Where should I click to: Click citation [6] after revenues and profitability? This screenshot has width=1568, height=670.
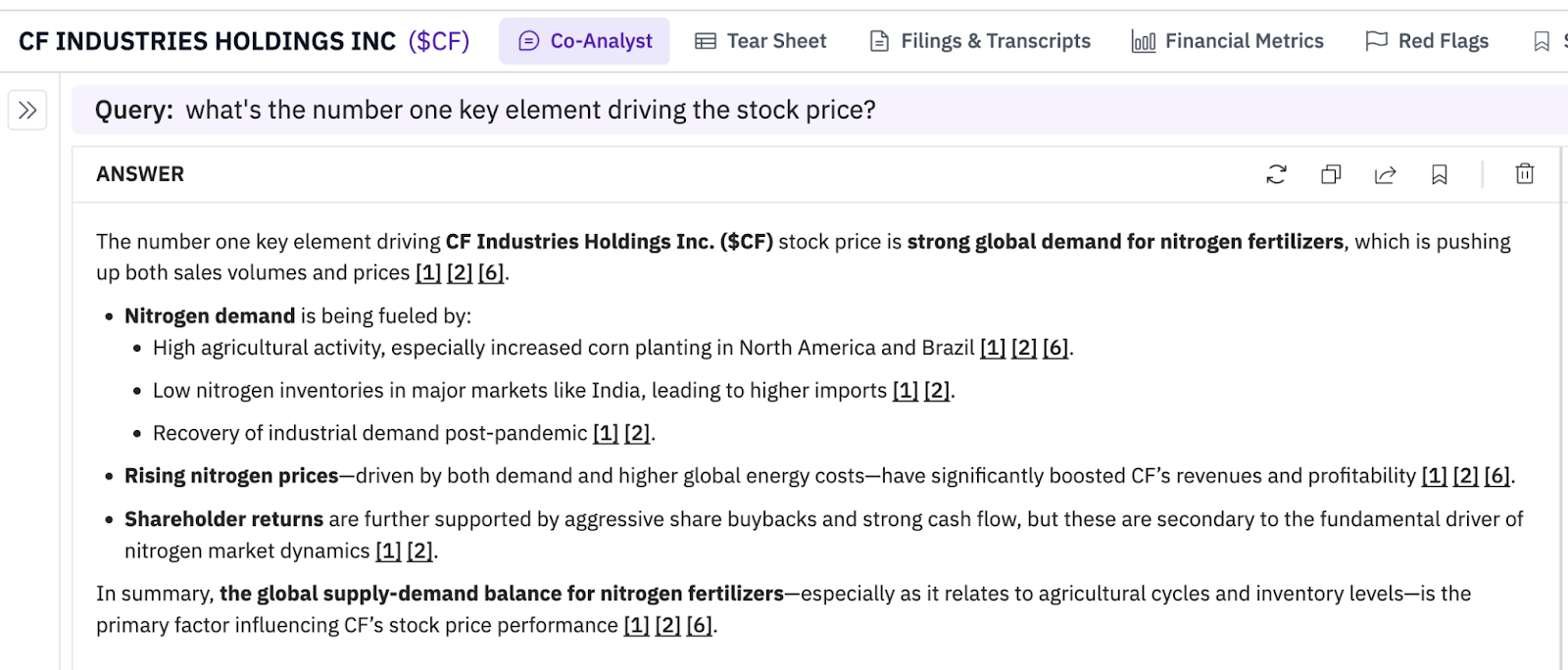tap(1497, 476)
